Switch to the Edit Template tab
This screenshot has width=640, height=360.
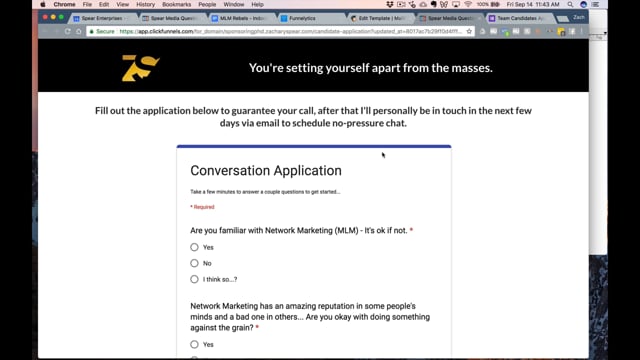380,18
